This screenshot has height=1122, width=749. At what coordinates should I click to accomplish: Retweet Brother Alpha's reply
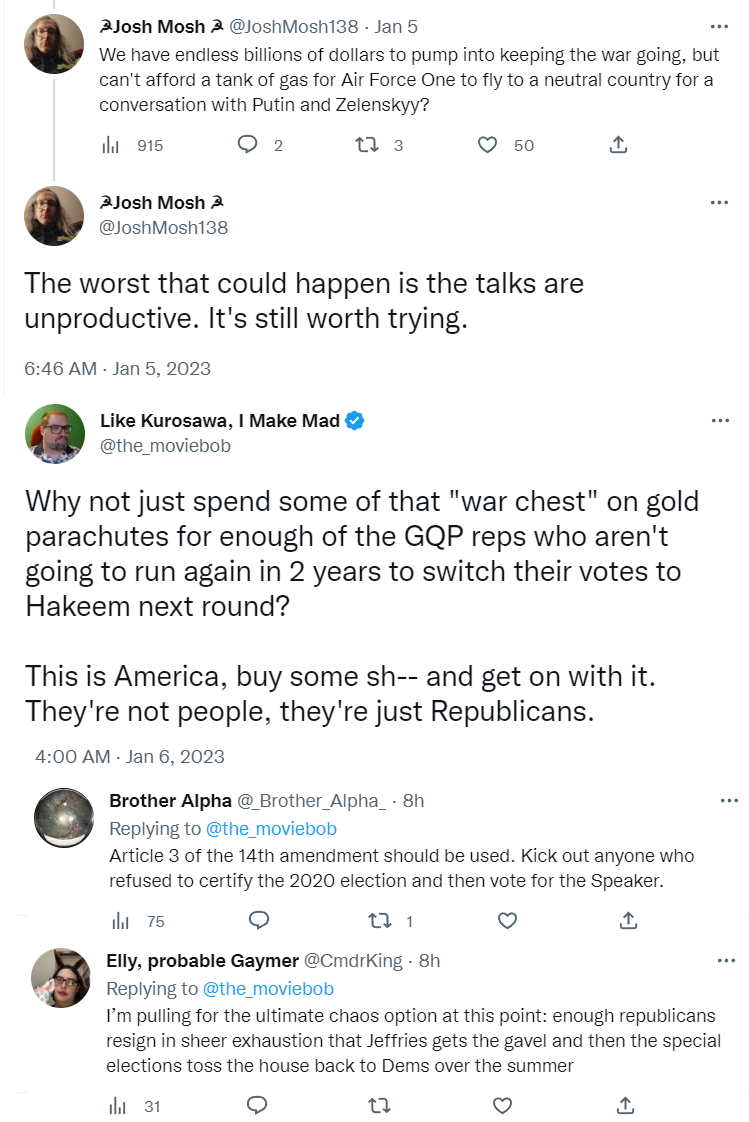(377, 920)
